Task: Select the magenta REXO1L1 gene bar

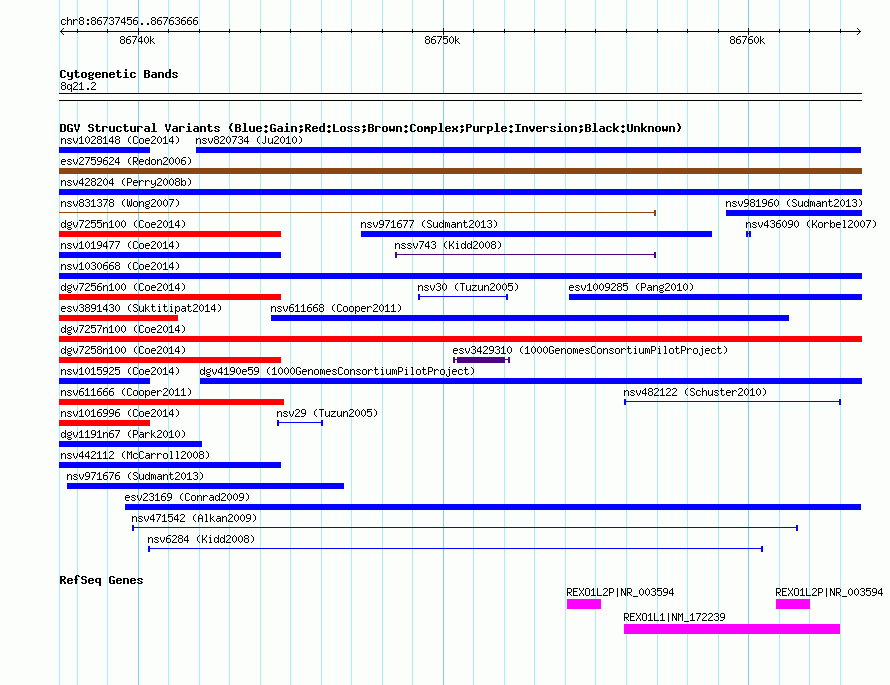Action: (732, 629)
